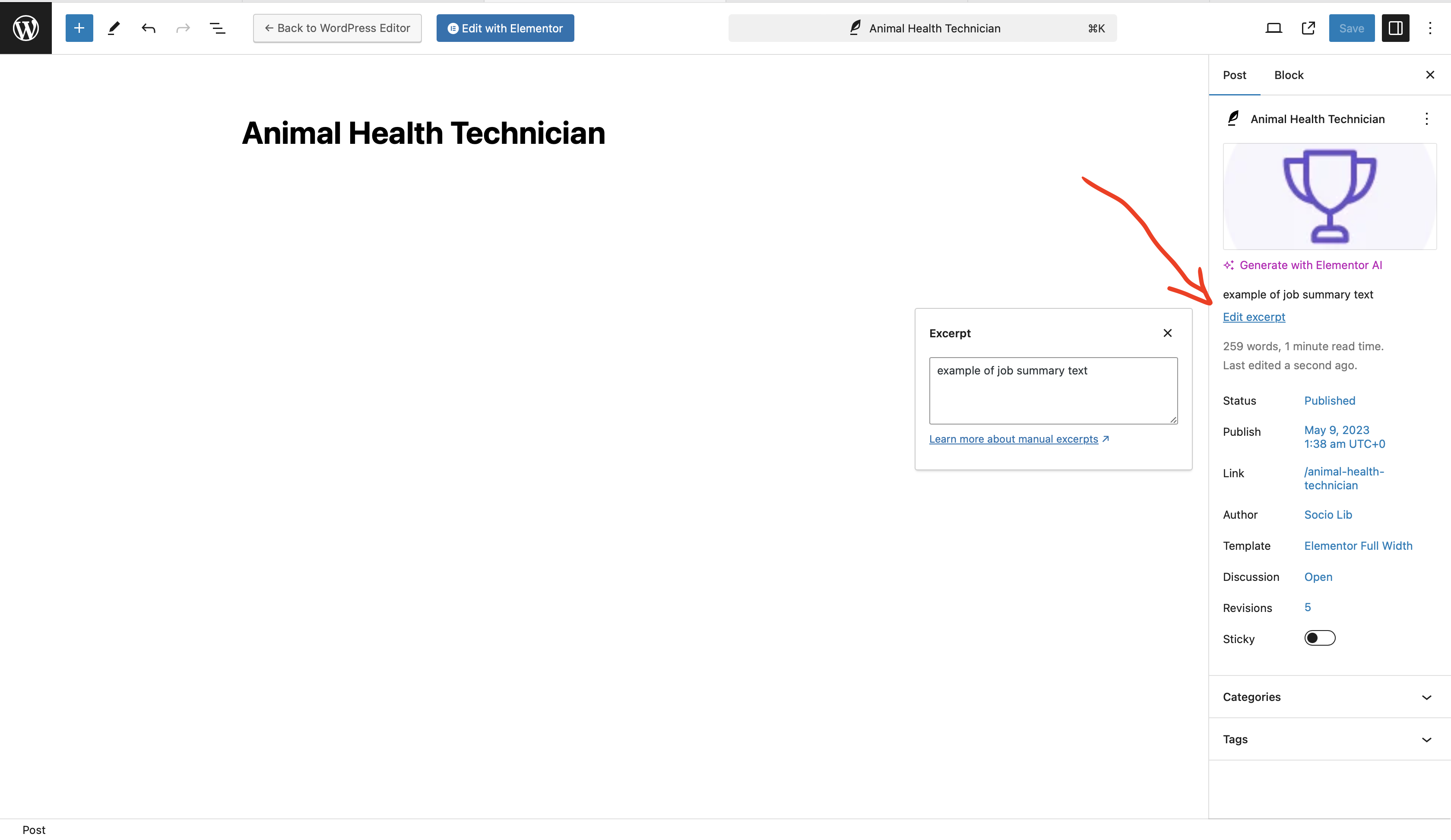1451x840 pixels.
Task: Click Edit with Elementor button
Action: 505,28
